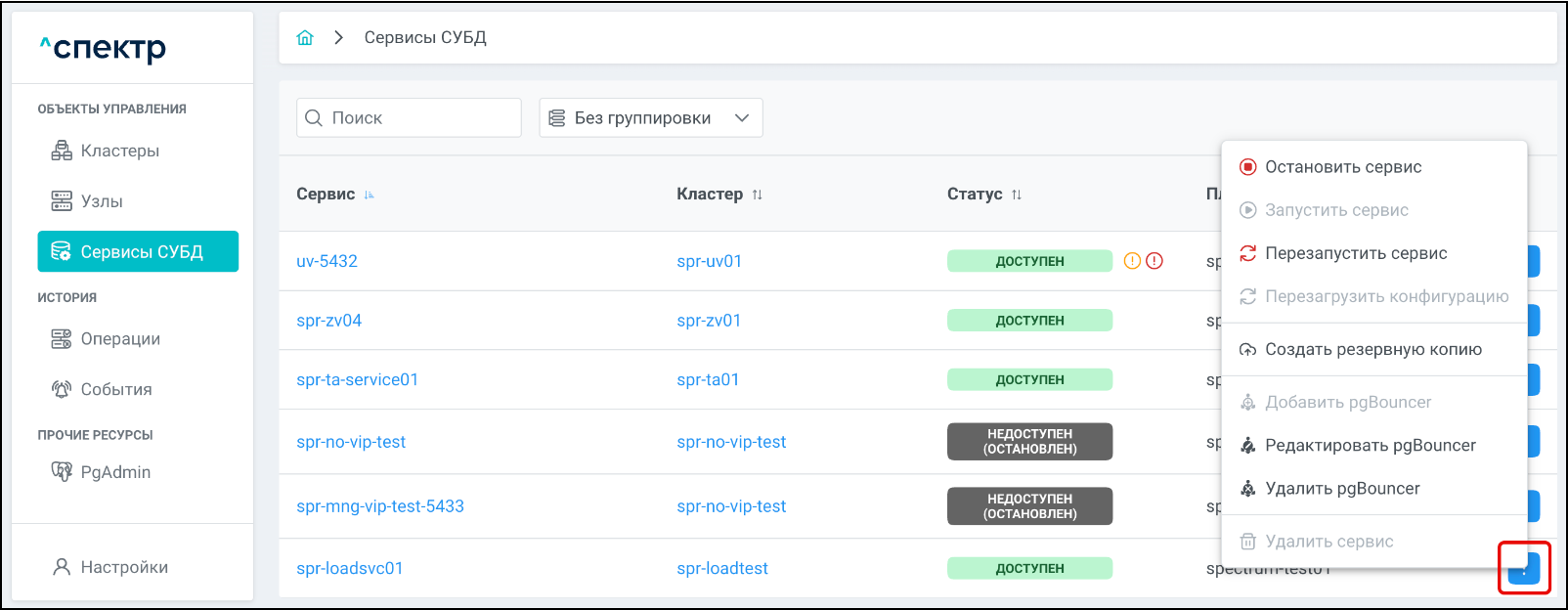
Task: Click the red alert icon for uv-5432
Action: (x=1154, y=261)
